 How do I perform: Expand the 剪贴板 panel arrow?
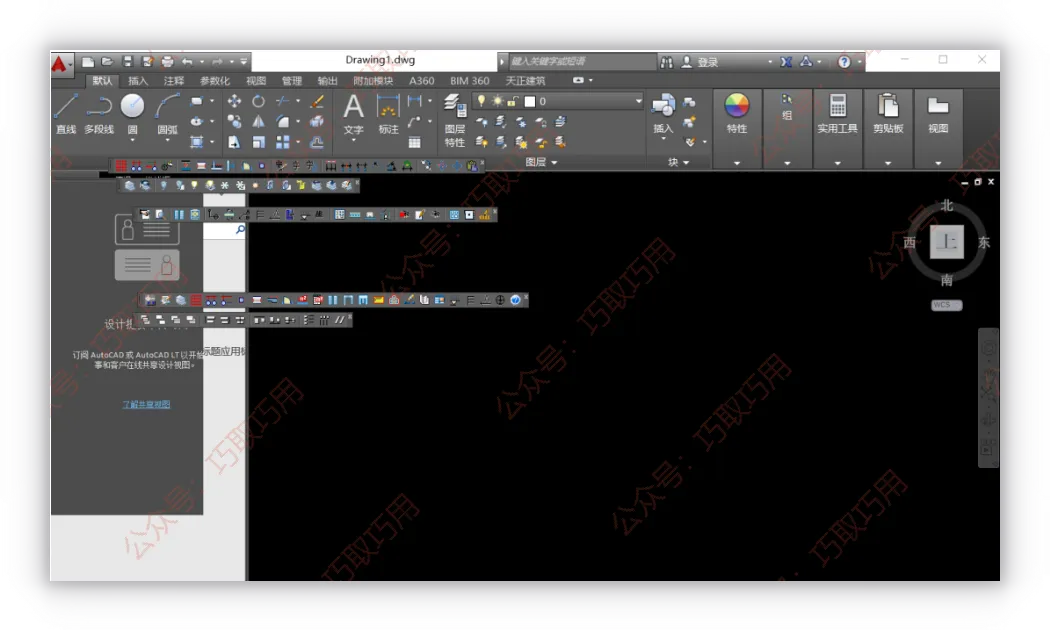tap(888, 163)
